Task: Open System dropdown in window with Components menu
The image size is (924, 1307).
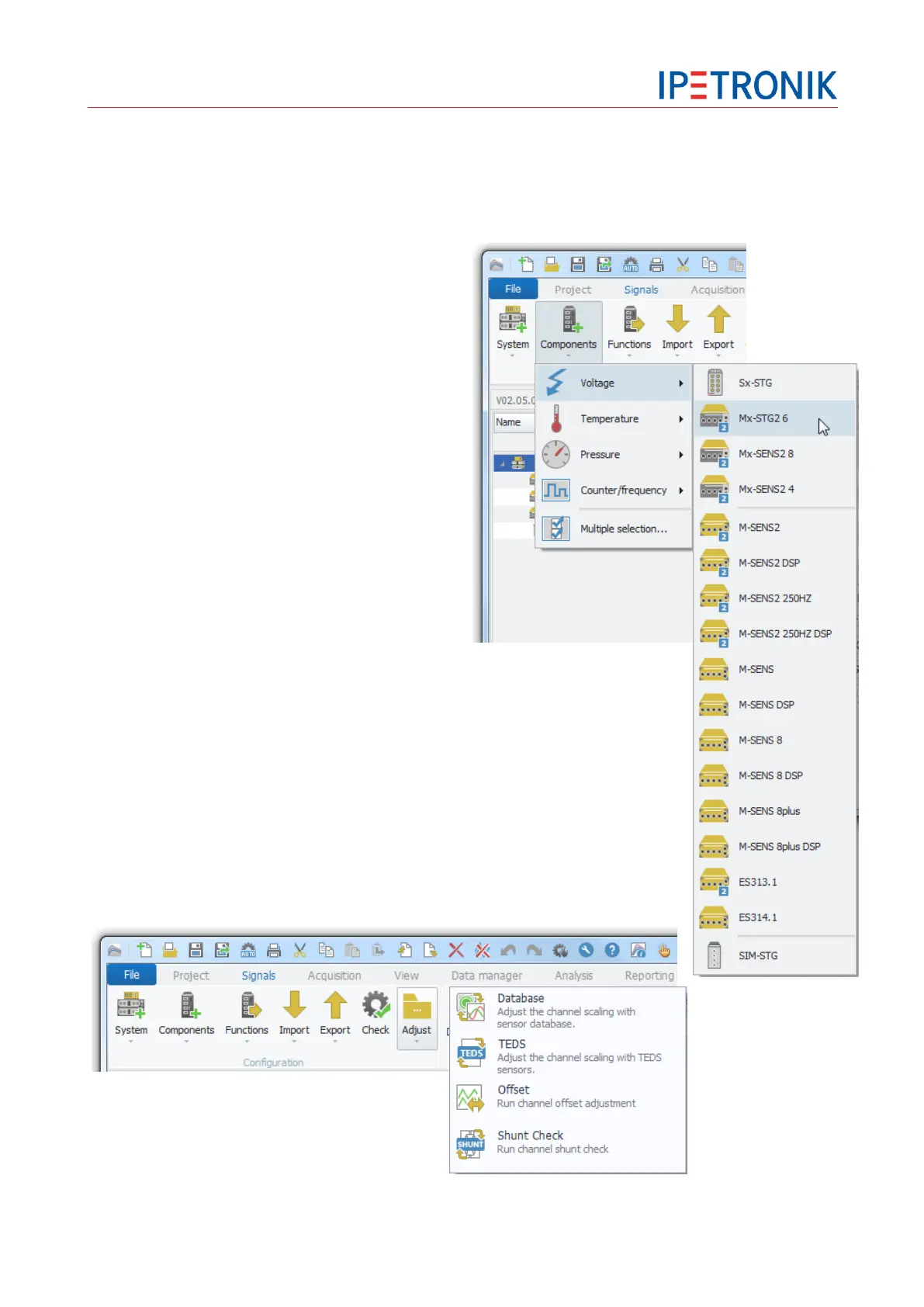Action: pos(513,331)
